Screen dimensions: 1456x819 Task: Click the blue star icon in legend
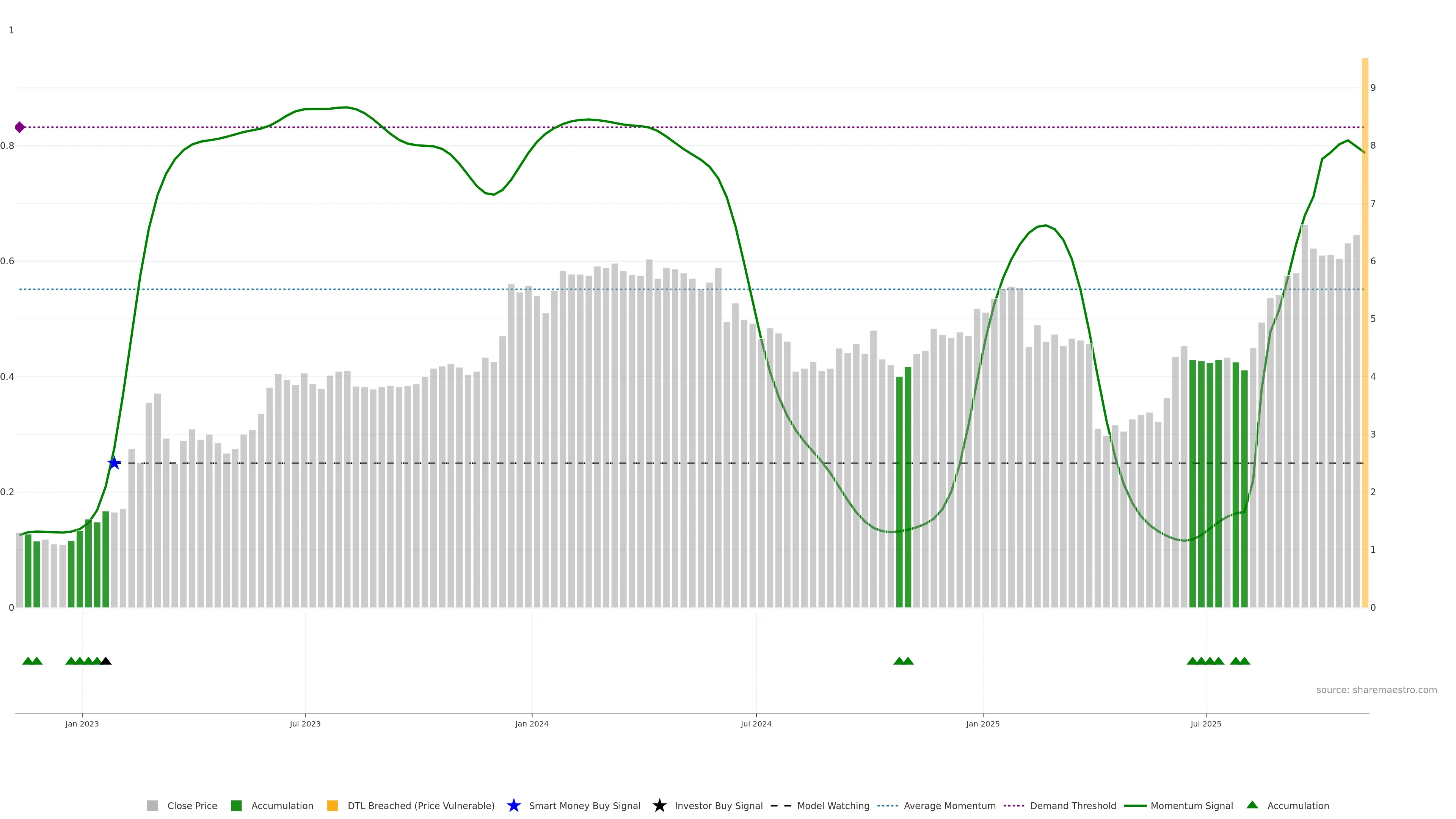513,805
